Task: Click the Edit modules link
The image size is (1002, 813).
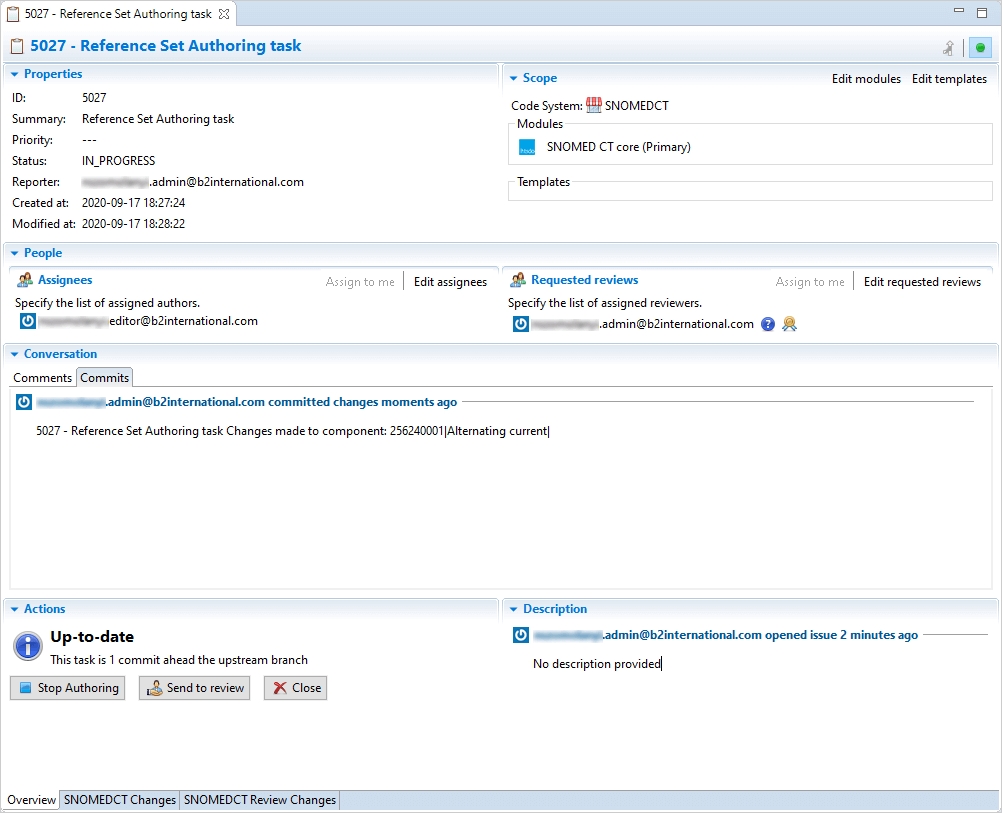Action: (x=866, y=79)
